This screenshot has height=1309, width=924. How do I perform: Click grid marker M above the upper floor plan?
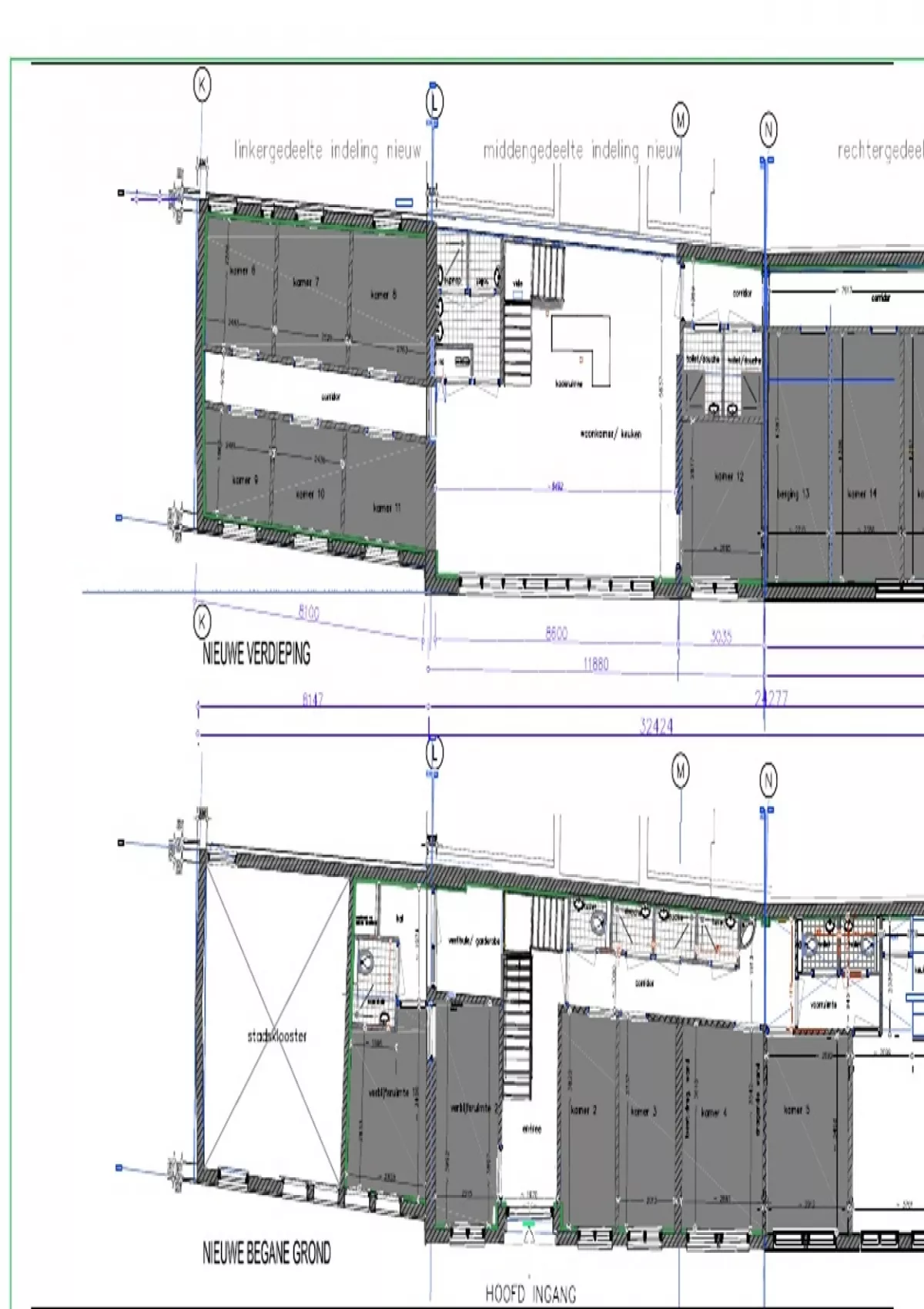681,120
